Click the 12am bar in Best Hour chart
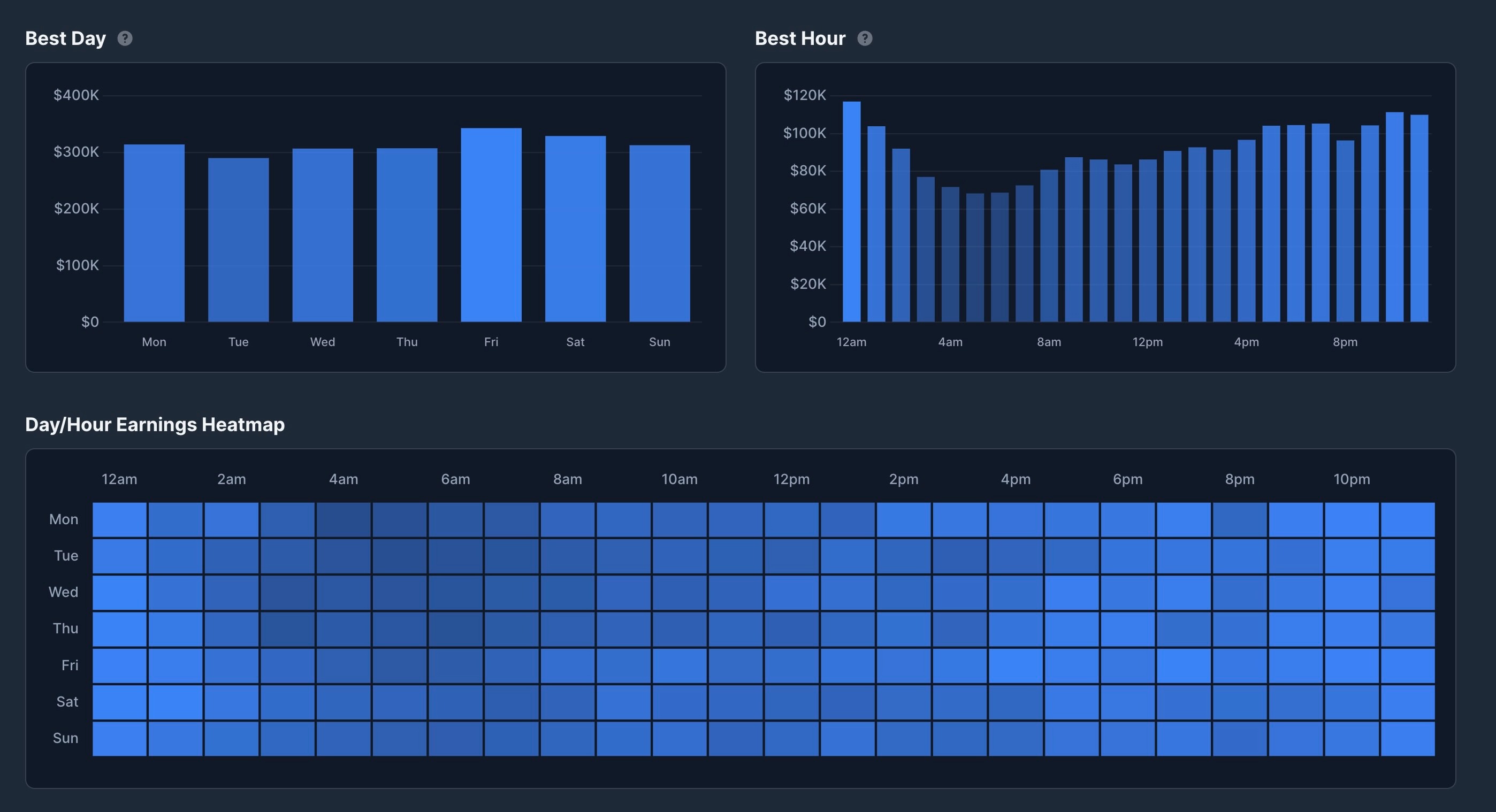Screen dimensions: 1496x812 click(851, 211)
